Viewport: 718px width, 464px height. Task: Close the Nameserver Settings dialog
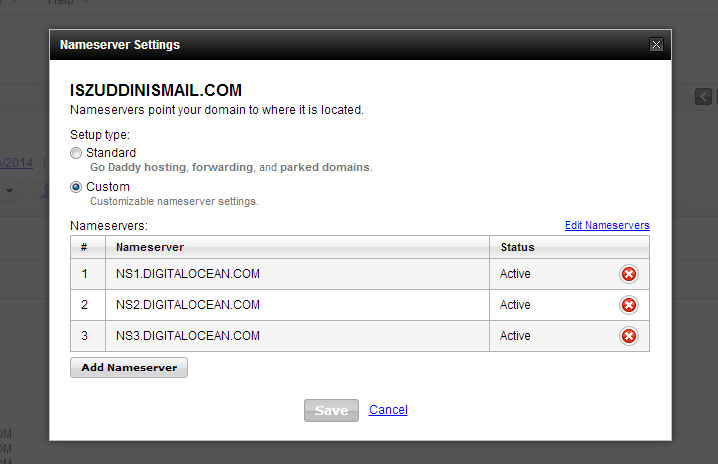[x=656, y=45]
